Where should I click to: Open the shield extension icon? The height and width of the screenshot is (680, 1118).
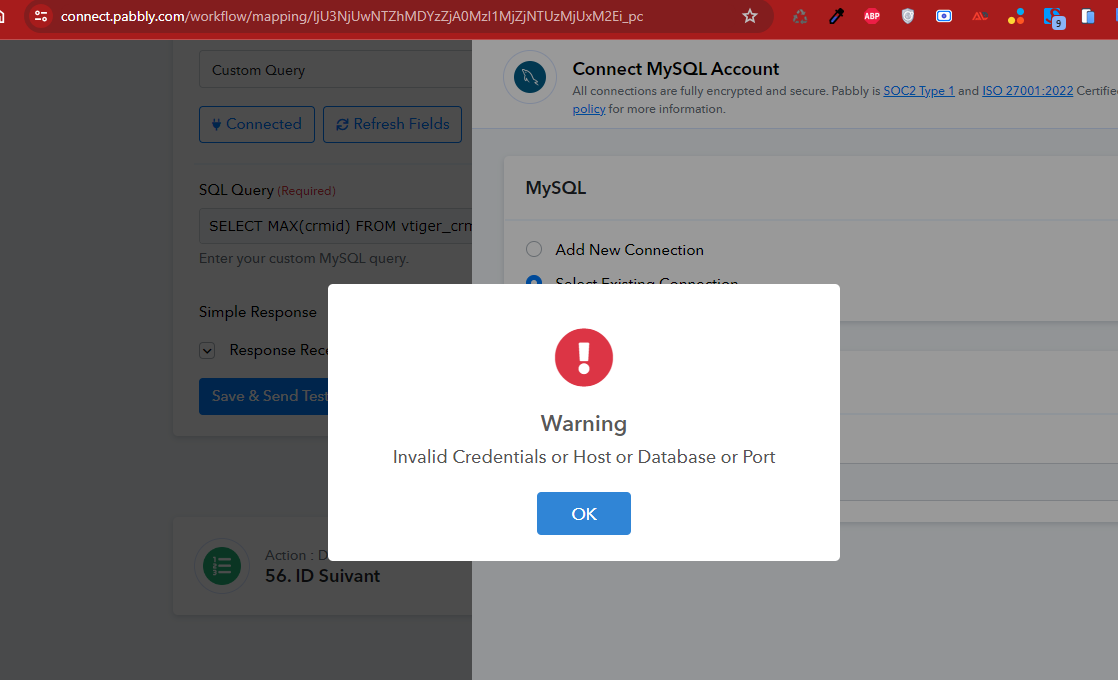[908, 16]
